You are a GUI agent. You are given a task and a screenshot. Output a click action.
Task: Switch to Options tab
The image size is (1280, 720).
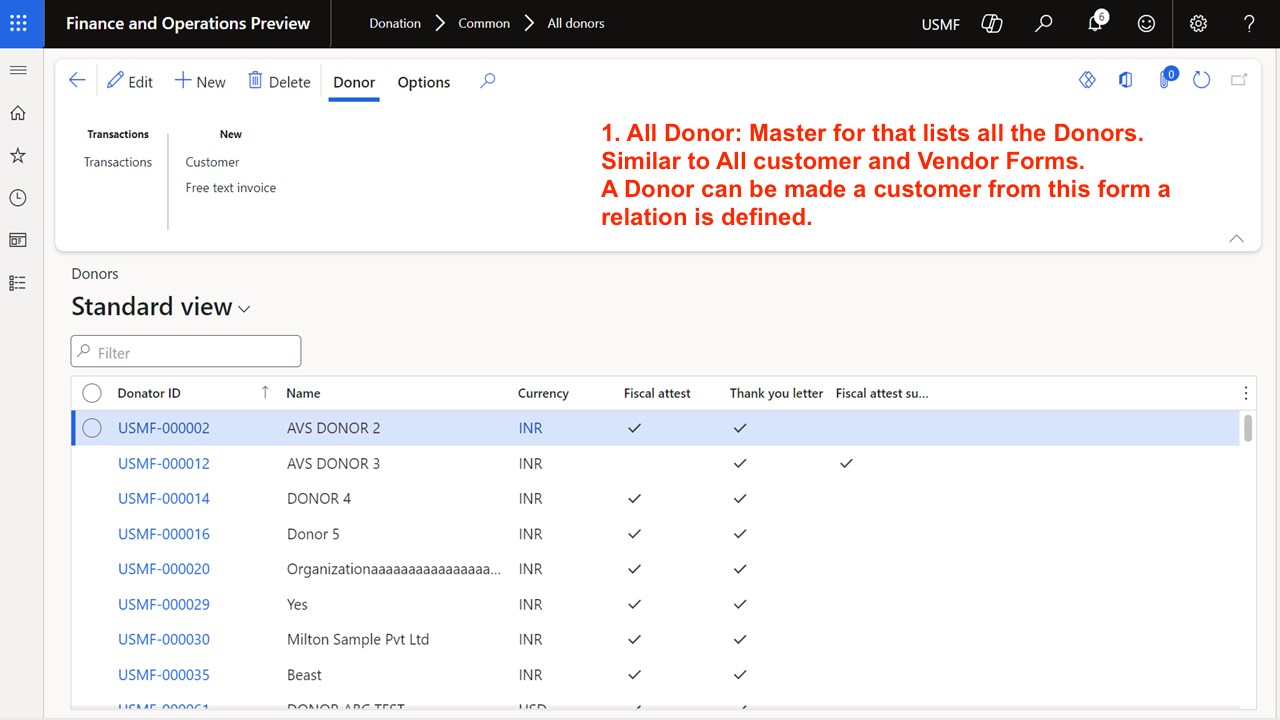click(x=424, y=82)
